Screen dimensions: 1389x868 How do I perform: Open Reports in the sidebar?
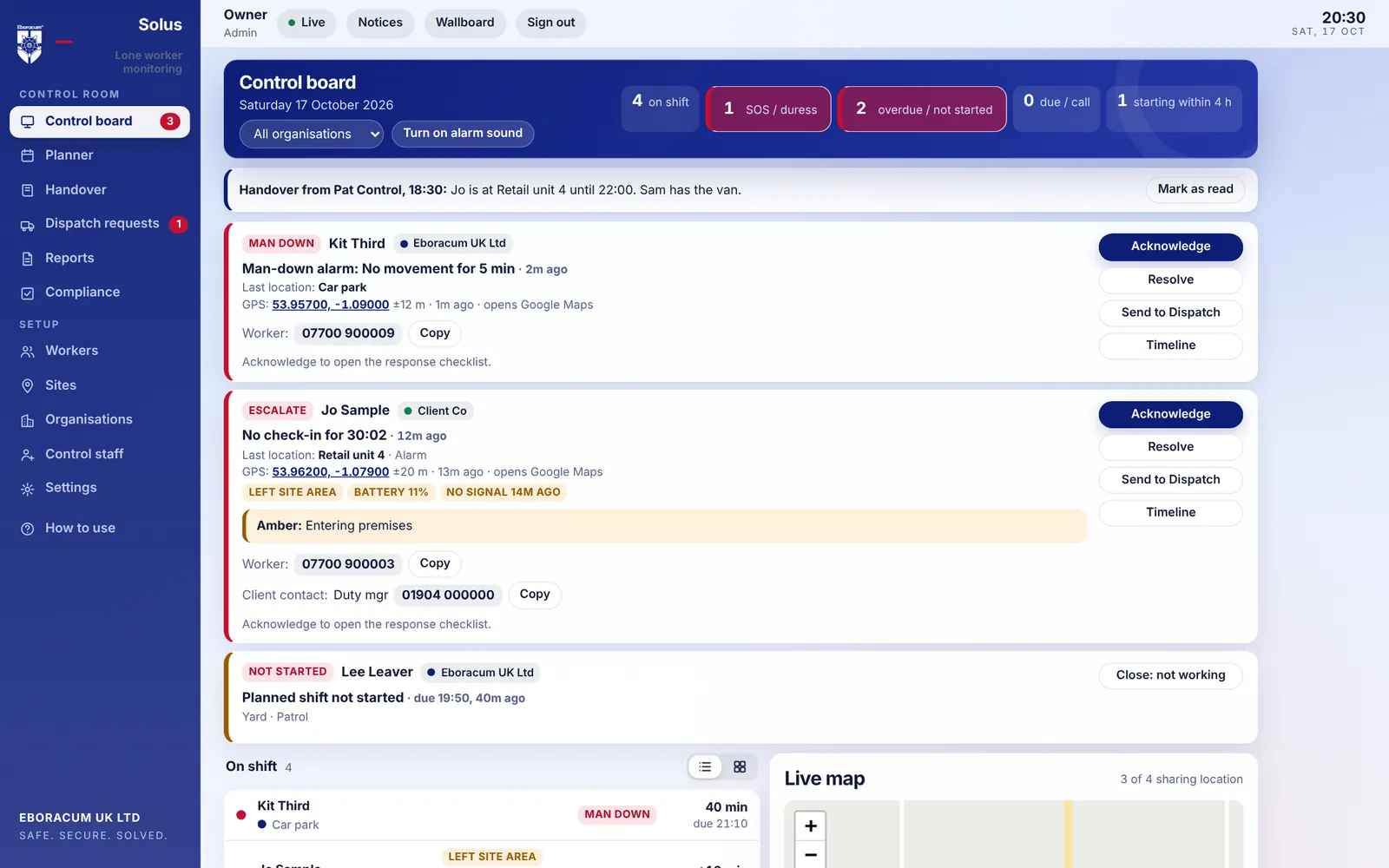(100, 259)
